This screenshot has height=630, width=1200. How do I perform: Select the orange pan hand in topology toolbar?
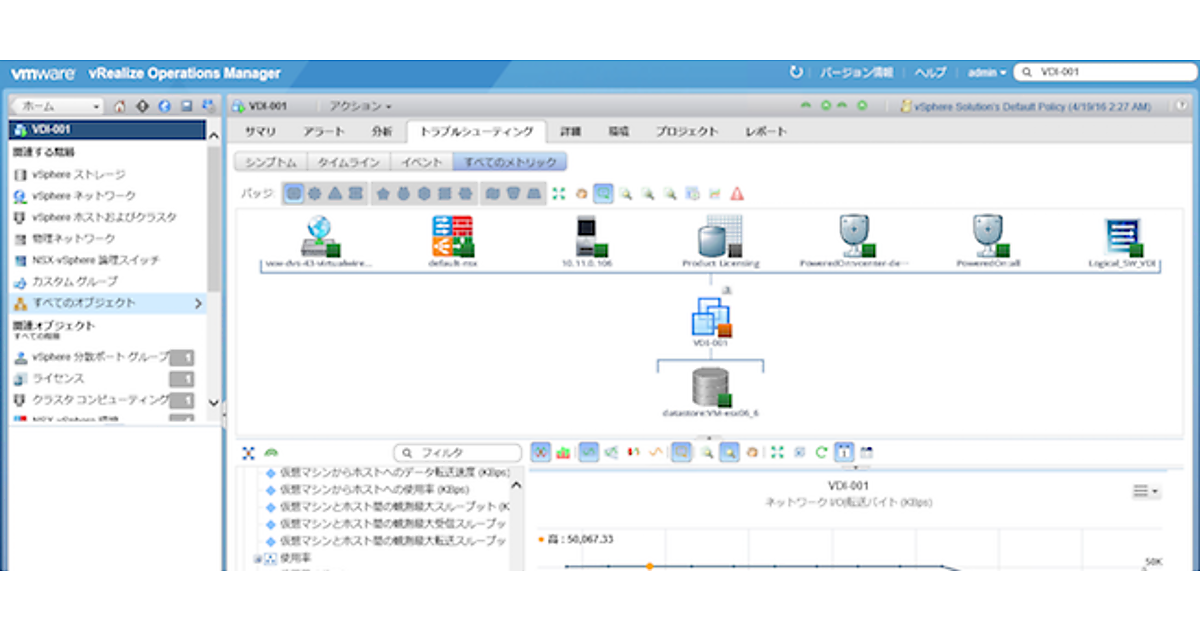tap(581, 193)
